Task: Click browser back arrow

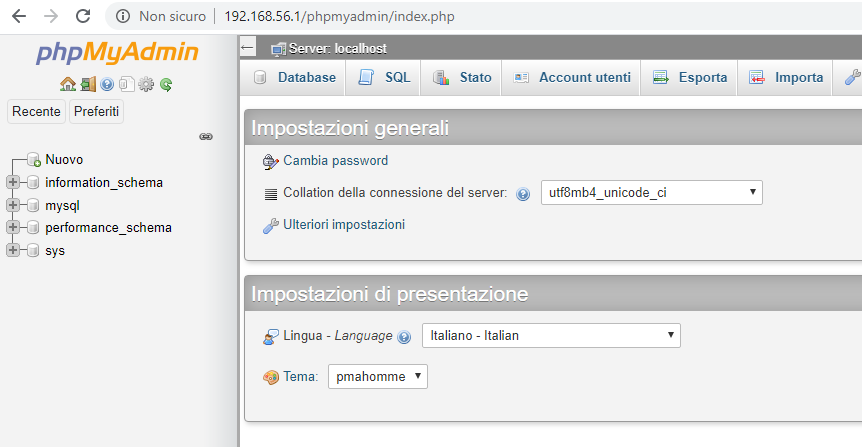Action: point(19,16)
